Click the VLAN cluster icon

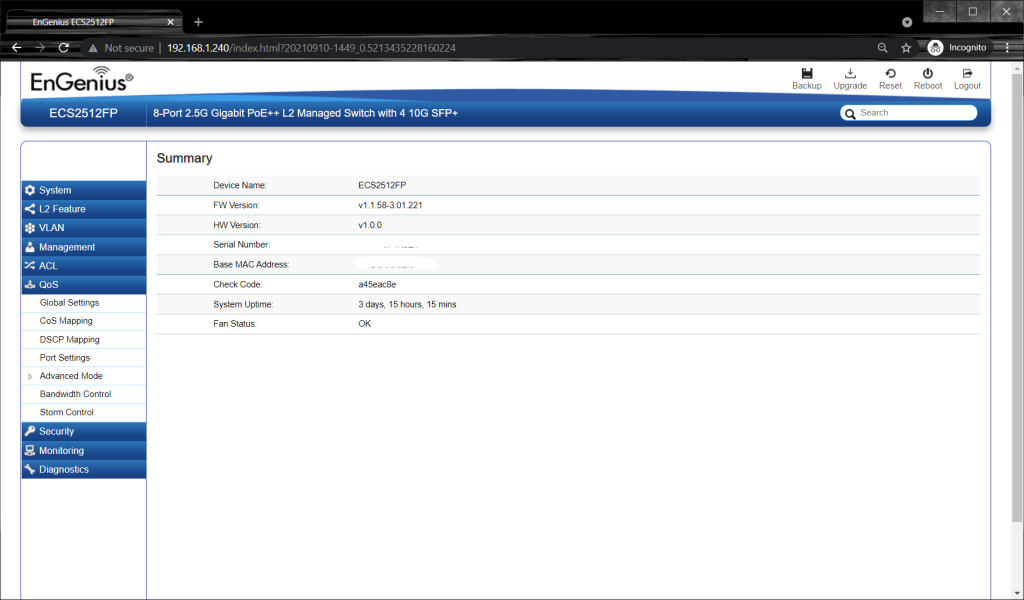(30, 228)
